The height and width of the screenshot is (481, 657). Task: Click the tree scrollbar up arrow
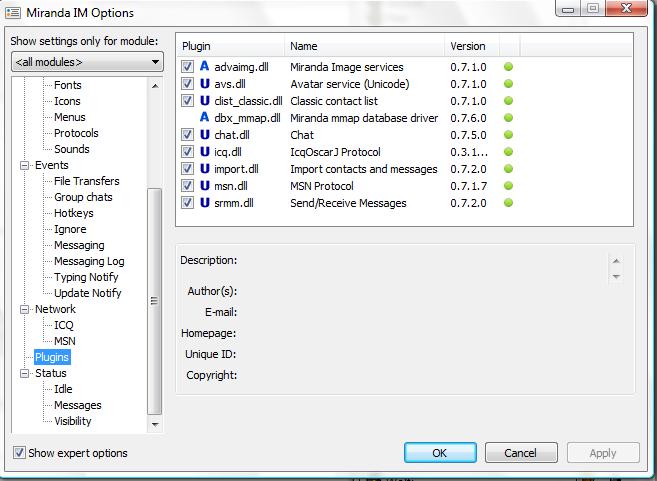point(155,86)
